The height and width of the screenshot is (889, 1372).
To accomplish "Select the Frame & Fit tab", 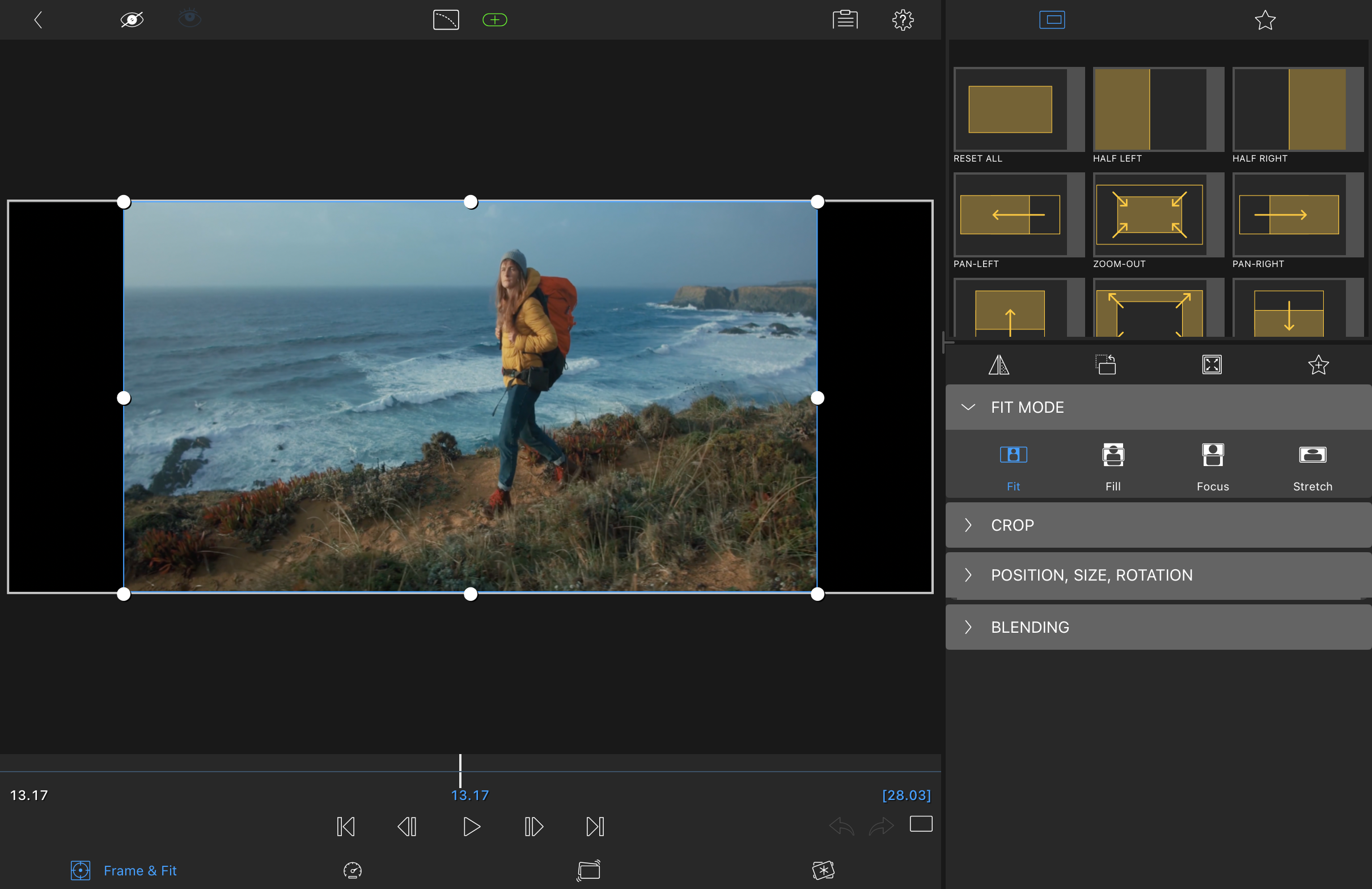I will pos(124,870).
